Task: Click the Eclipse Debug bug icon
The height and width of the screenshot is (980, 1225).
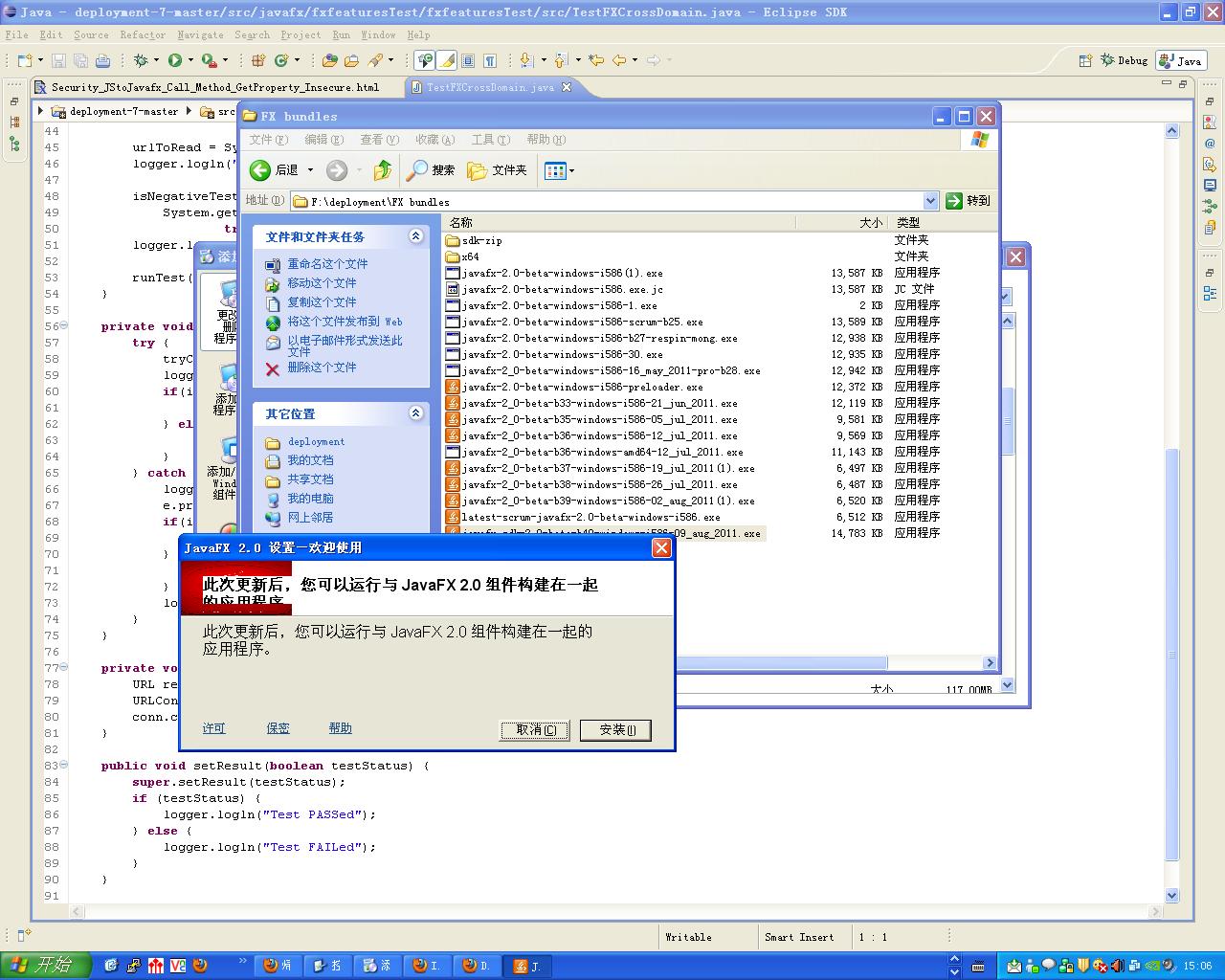Action: click(x=141, y=60)
